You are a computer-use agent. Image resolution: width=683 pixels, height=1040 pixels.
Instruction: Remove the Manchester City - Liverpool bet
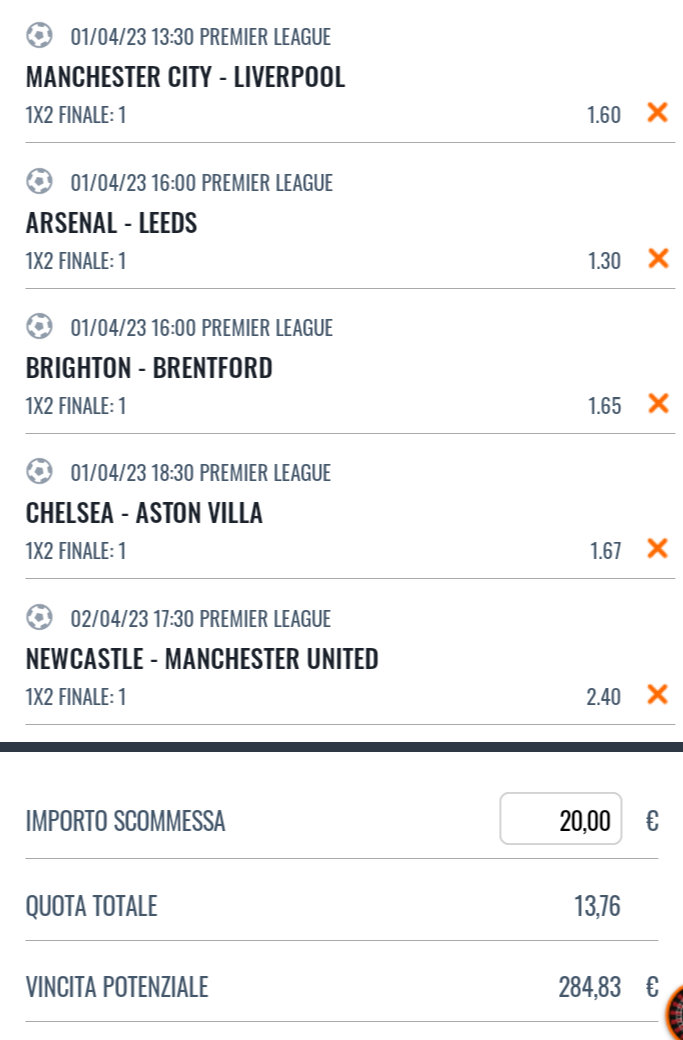(x=657, y=113)
